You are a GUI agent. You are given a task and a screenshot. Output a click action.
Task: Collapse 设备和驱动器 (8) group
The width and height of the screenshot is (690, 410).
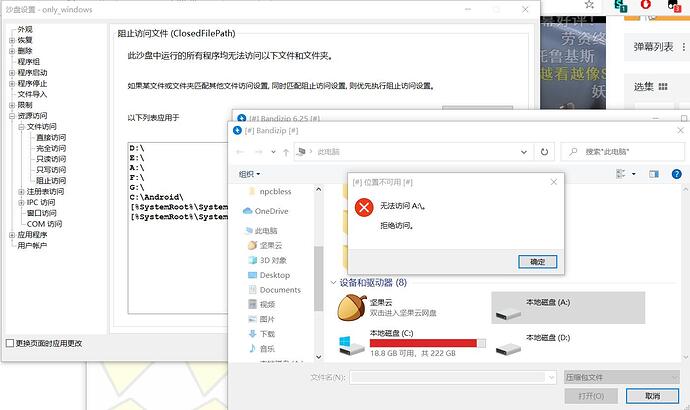tap(333, 282)
